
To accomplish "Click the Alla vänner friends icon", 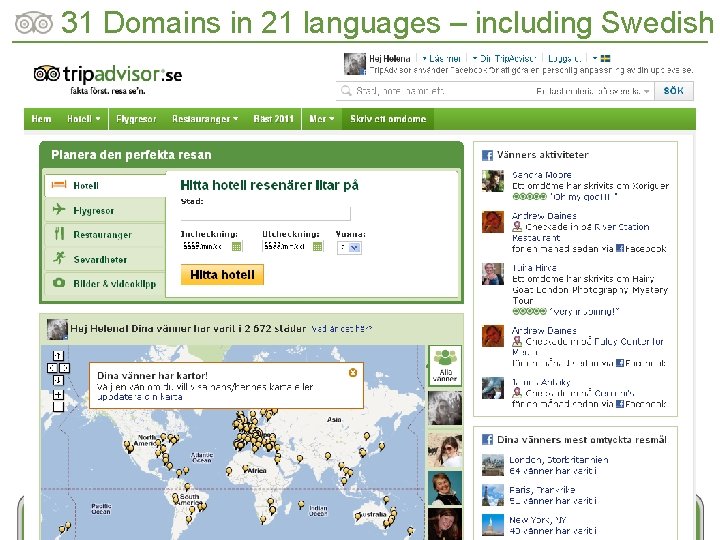I will click(444, 366).
